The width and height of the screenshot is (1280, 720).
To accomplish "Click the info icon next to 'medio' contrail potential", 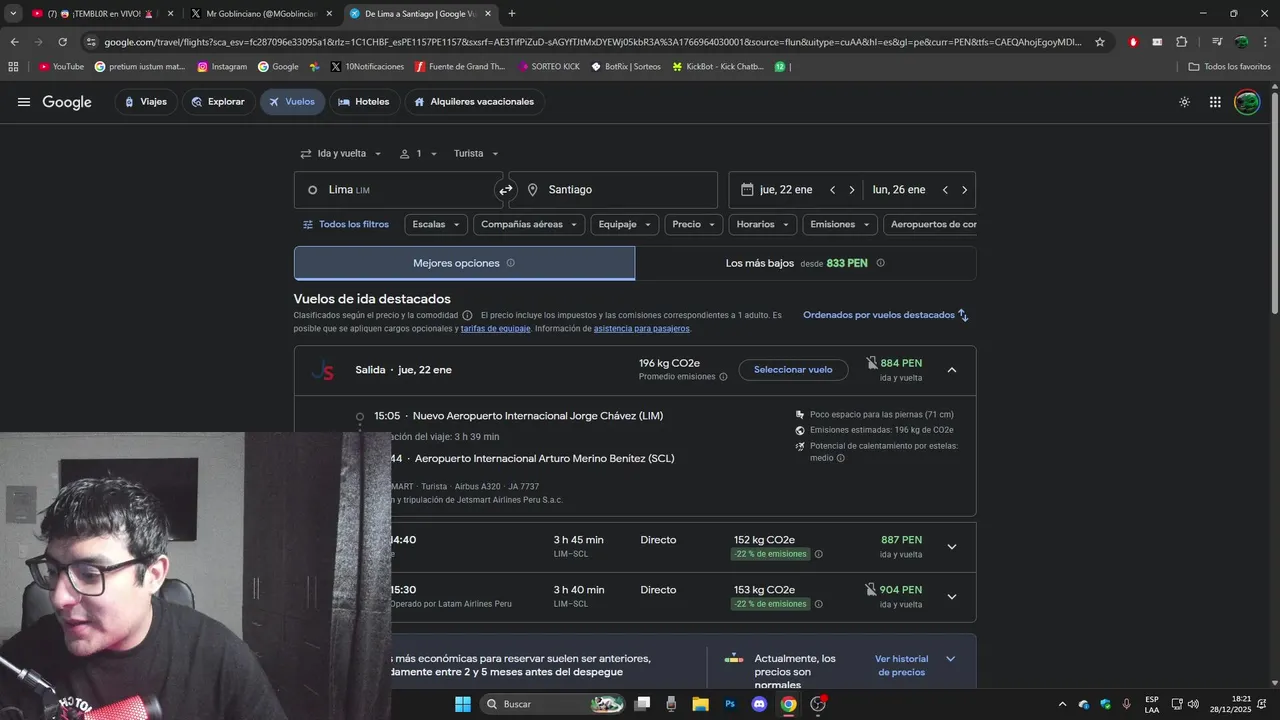I will click(x=840, y=458).
